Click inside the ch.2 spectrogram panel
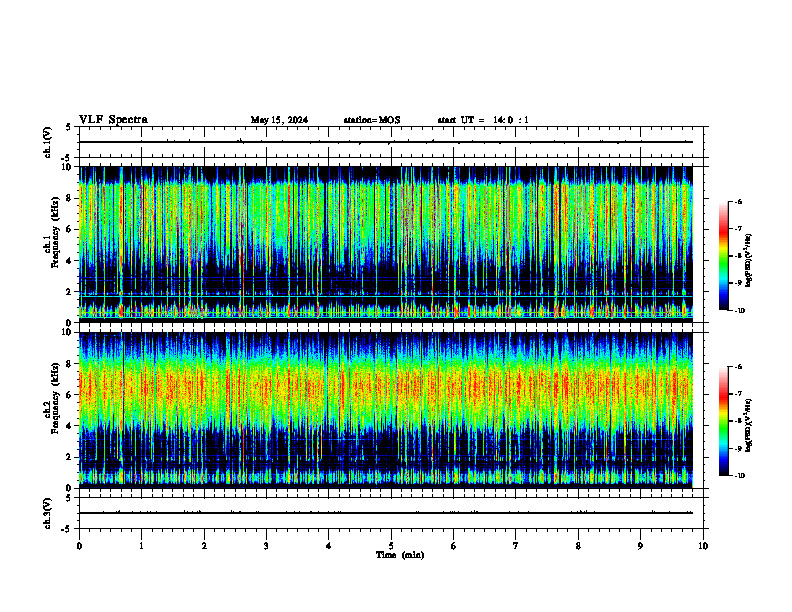 pyautogui.click(x=386, y=410)
